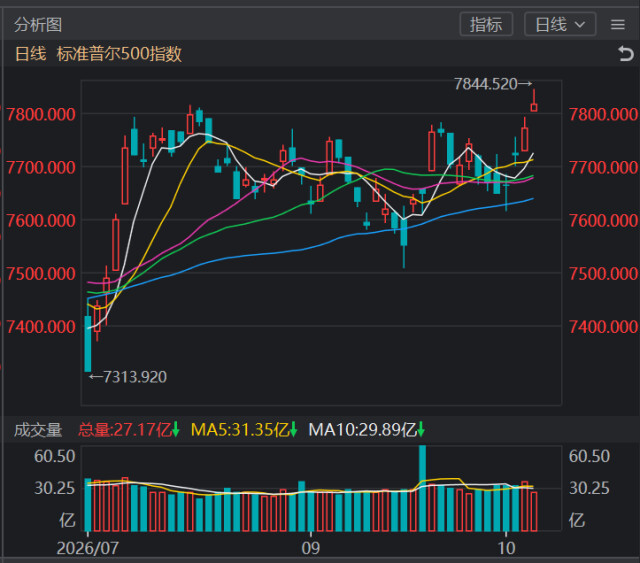Open the 指标 indicators button
Viewport: 640px width, 563px height.
(x=486, y=24)
